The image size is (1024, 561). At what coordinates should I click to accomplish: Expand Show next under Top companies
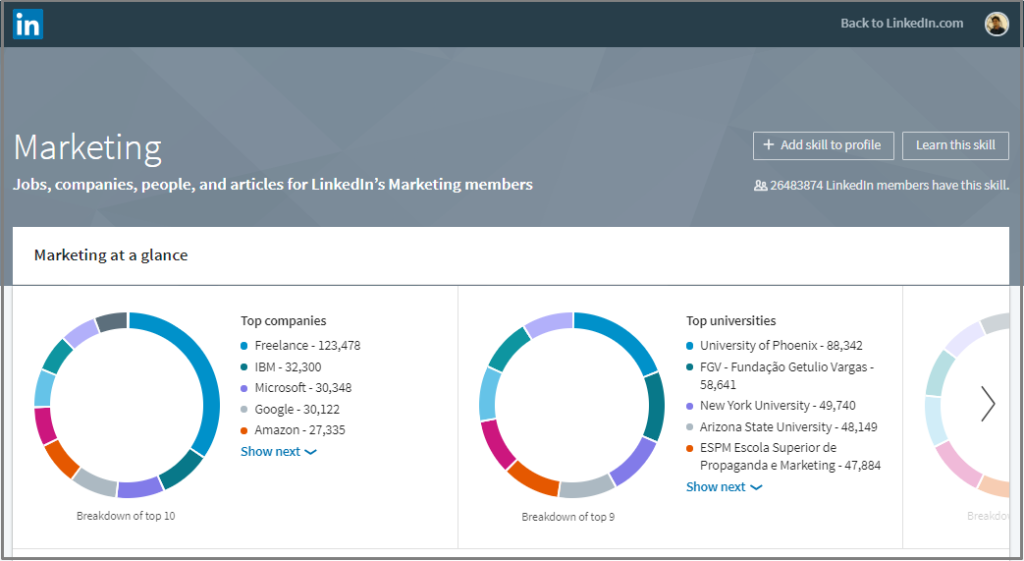[x=278, y=452]
